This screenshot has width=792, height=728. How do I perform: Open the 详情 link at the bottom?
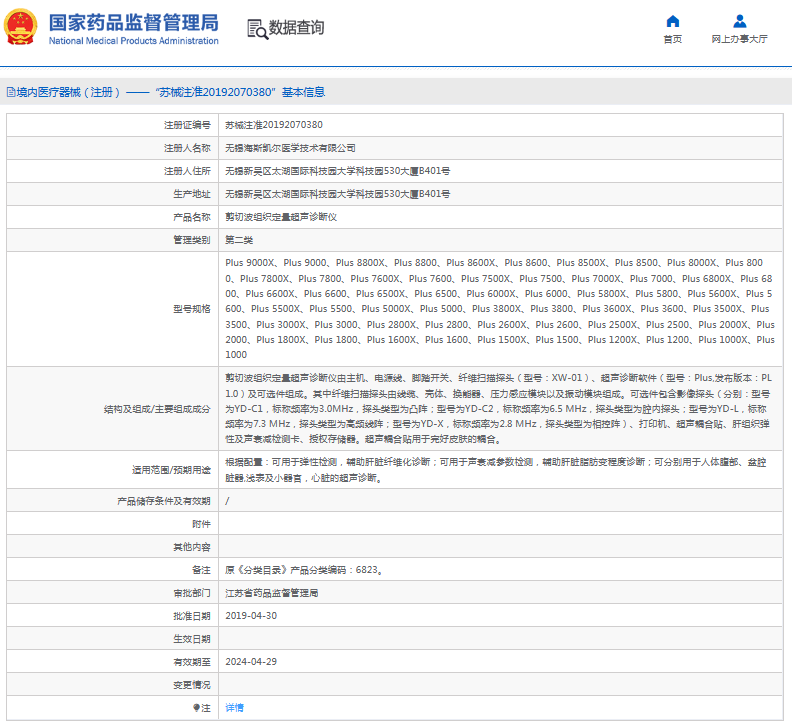coord(233,707)
